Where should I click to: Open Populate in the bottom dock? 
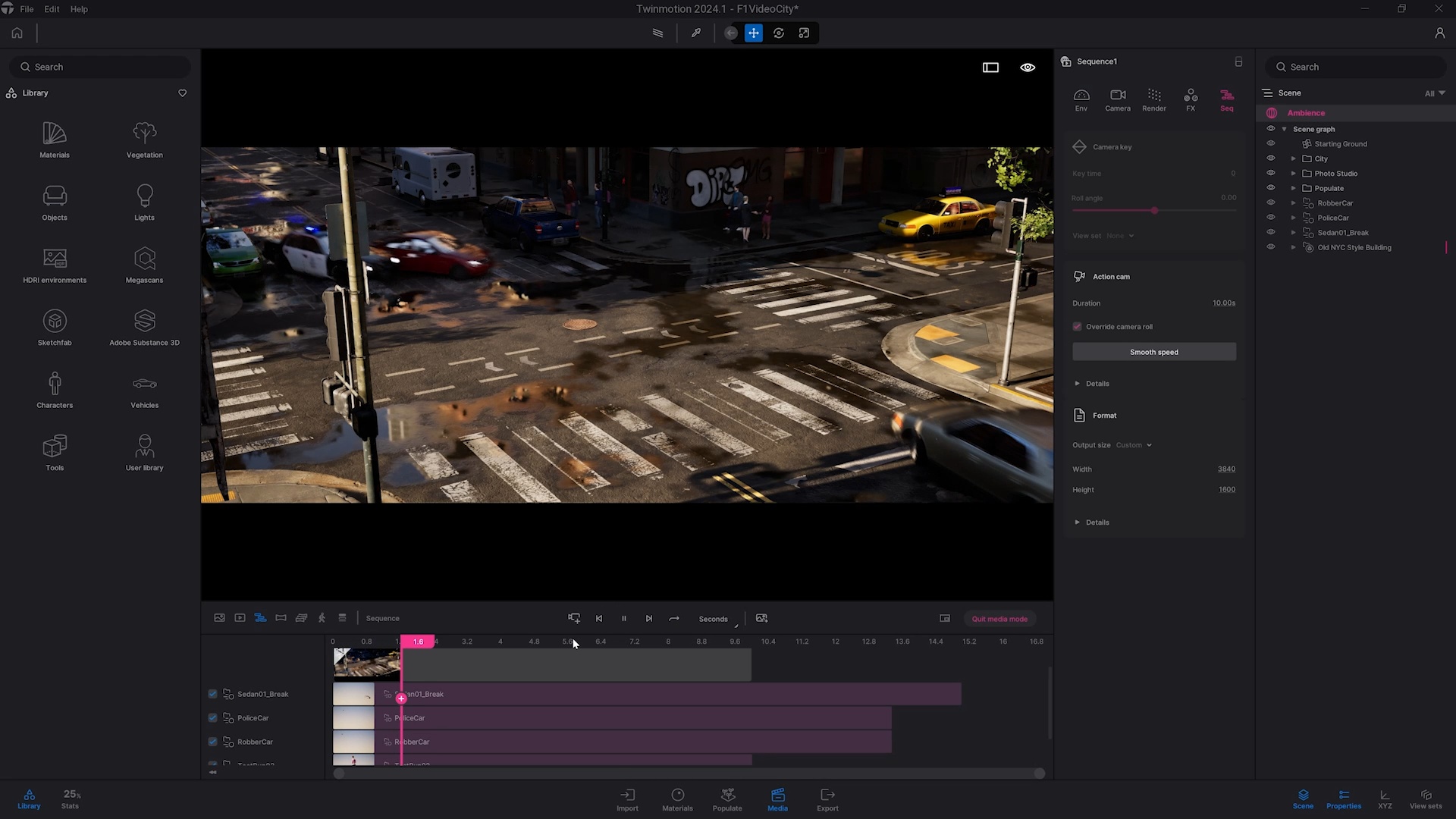727,799
